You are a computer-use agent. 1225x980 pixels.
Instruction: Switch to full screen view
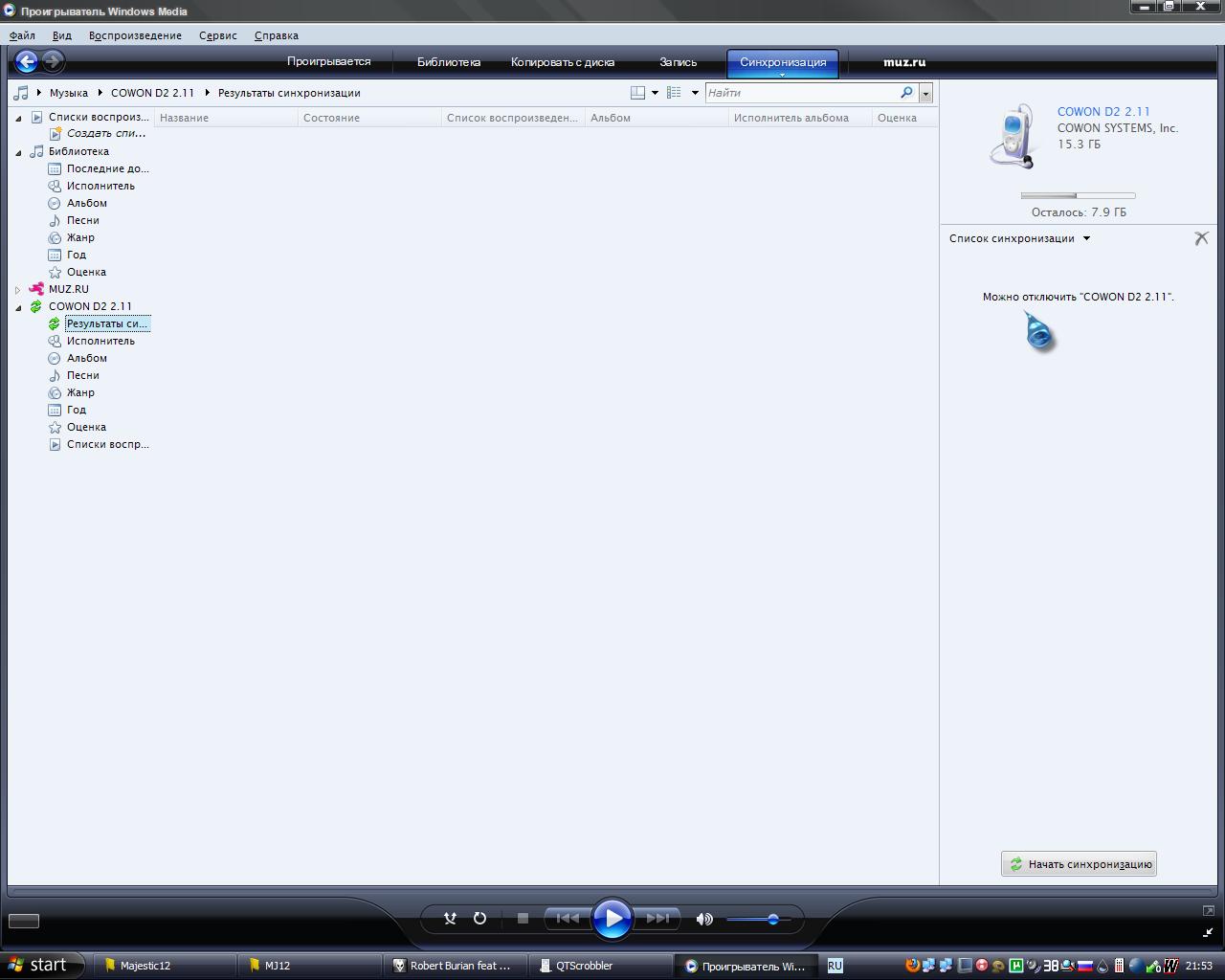click(1208, 911)
